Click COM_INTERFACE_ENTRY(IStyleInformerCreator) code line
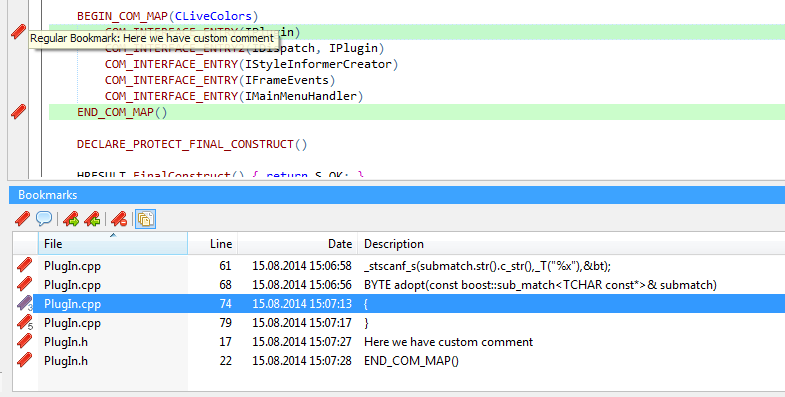Image resolution: width=785 pixels, height=397 pixels. (251, 64)
